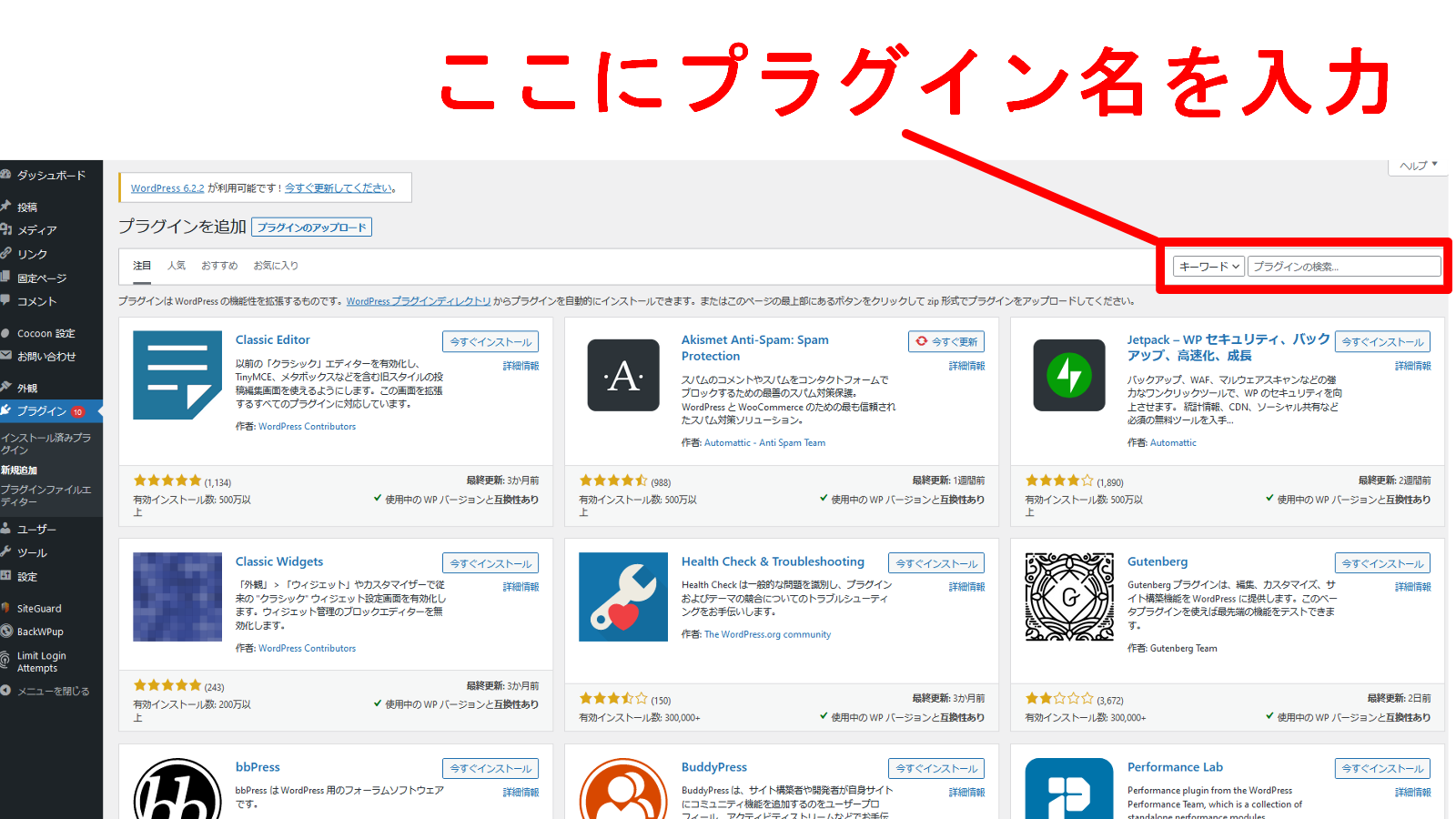Expand the ヘルプ panel tab
This screenshot has width=1456, height=819.
[1418, 166]
